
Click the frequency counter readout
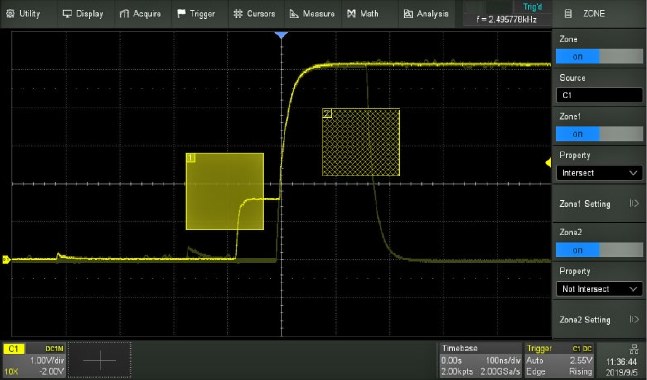(x=506, y=19)
